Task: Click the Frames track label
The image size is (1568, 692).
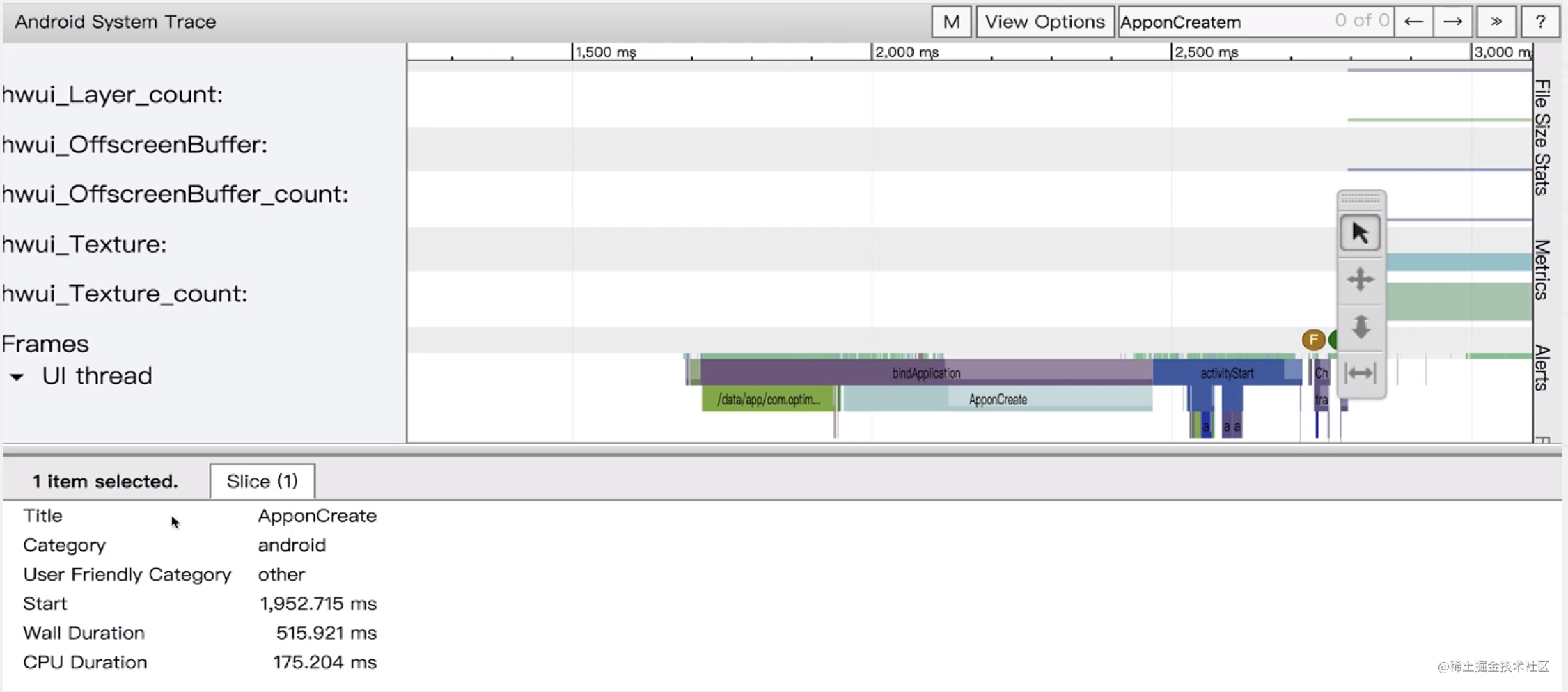Action: click(45, 344)
